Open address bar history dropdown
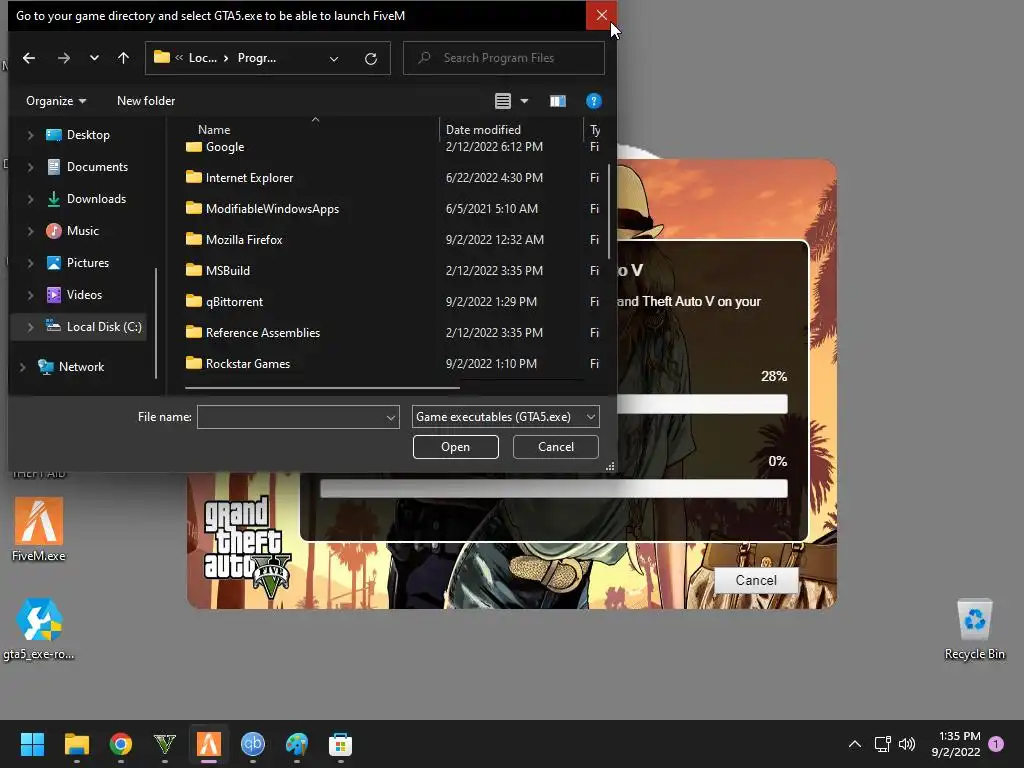Screen dimensions: 1024x768 pos(334,59)
